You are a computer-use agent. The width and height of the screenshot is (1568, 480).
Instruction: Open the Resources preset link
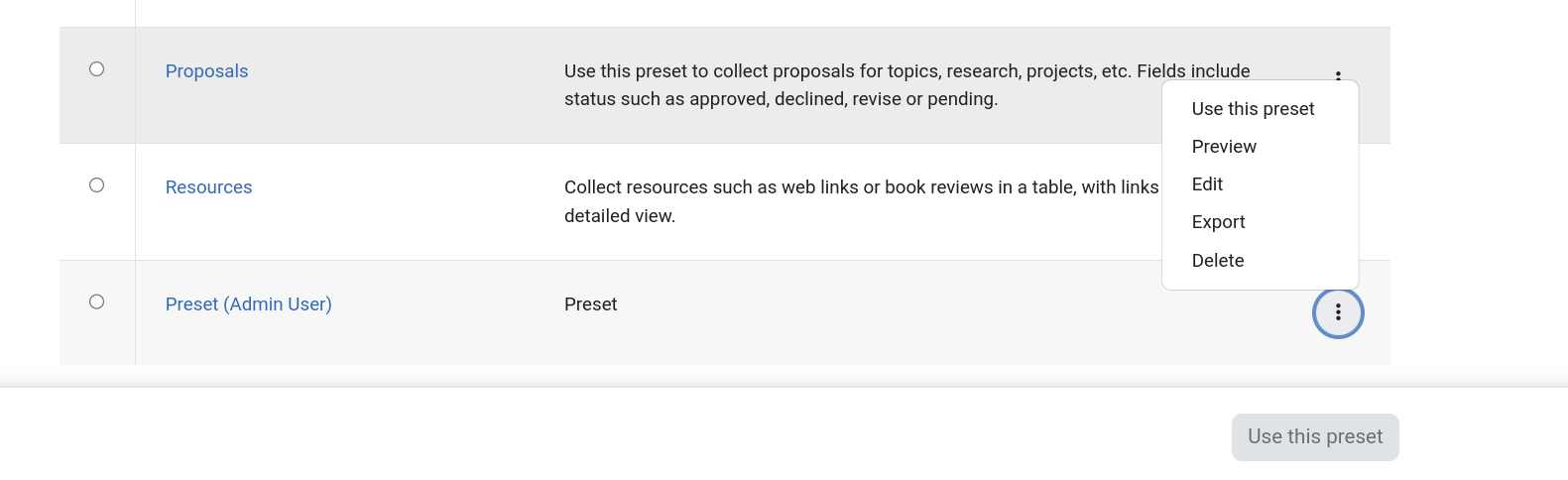208,187
